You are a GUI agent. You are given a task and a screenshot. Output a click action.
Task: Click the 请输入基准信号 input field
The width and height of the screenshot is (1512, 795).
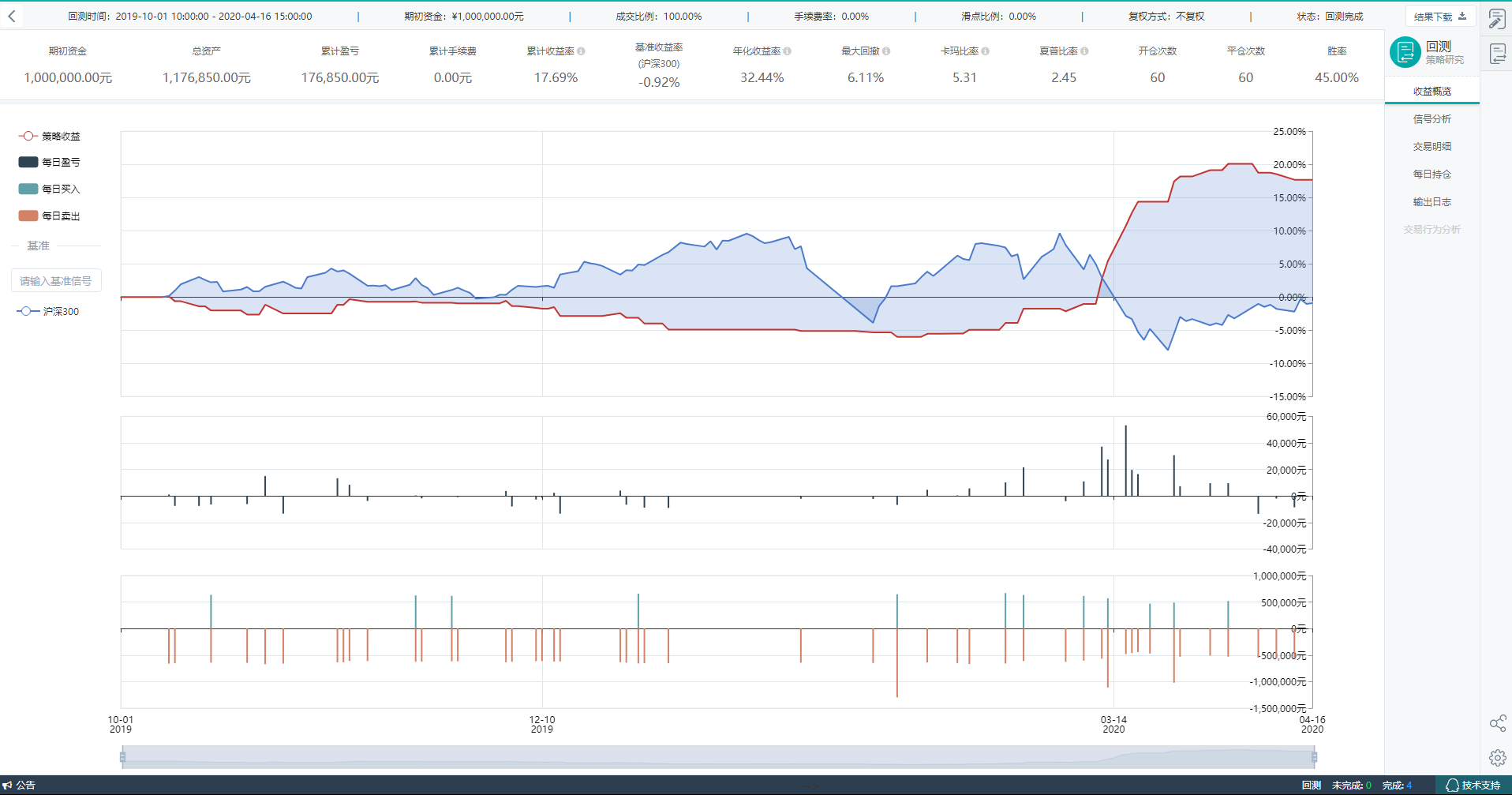pyautogui.click(x=56, y=281)
